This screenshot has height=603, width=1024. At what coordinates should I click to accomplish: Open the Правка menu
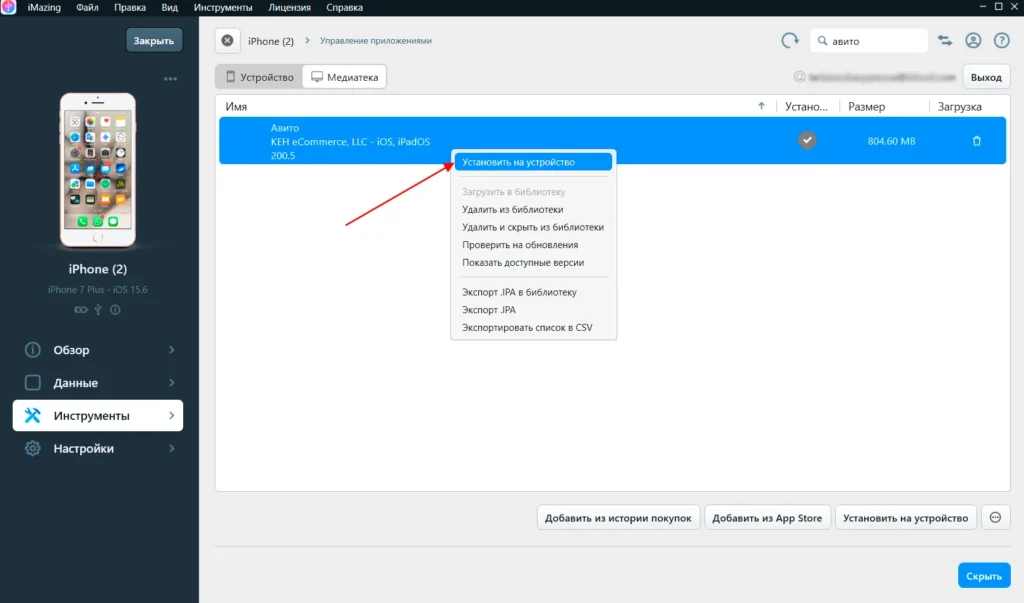129,7
